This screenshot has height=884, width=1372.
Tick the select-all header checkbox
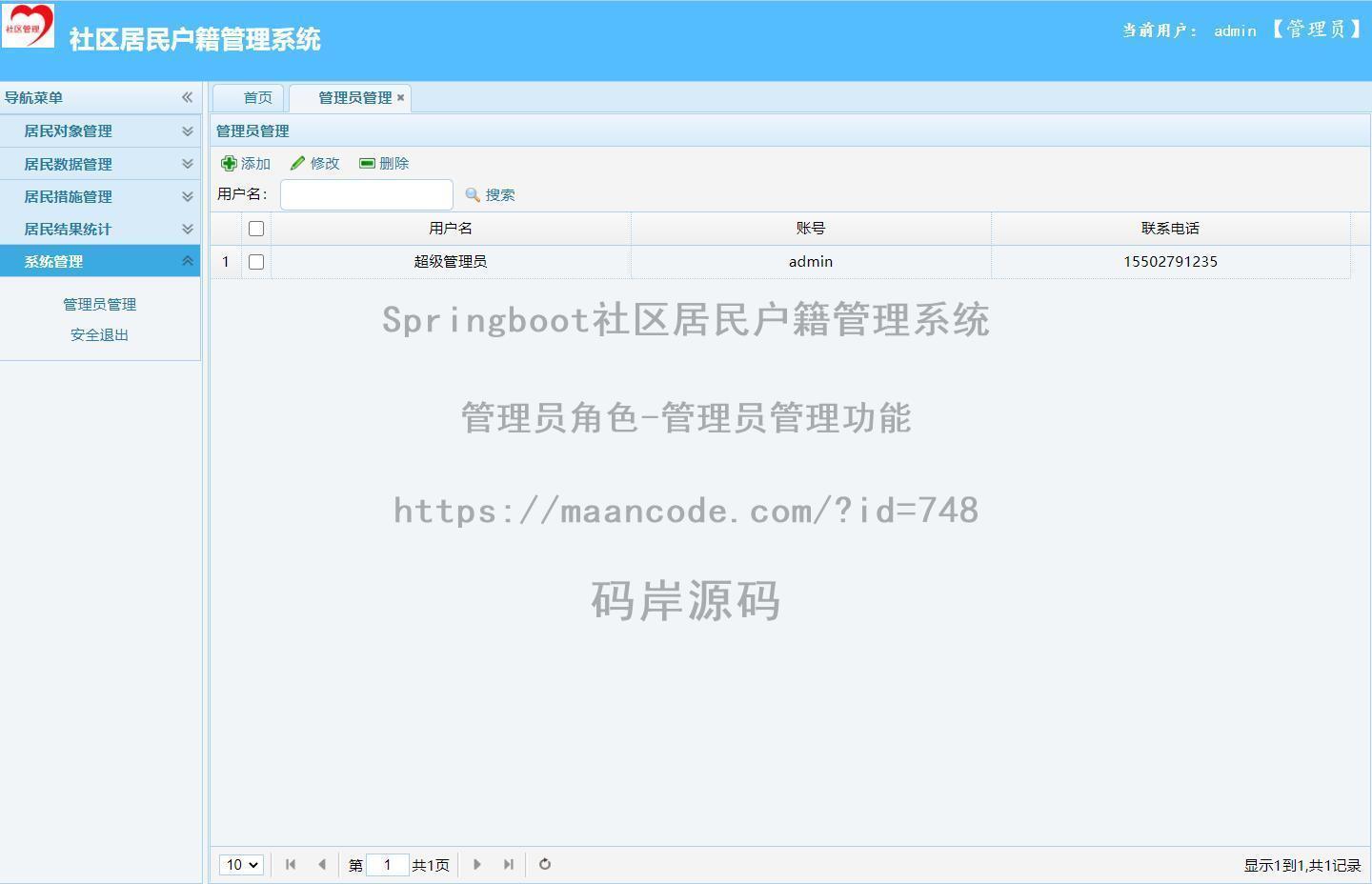pyautogui.click(x=256, y=229)
